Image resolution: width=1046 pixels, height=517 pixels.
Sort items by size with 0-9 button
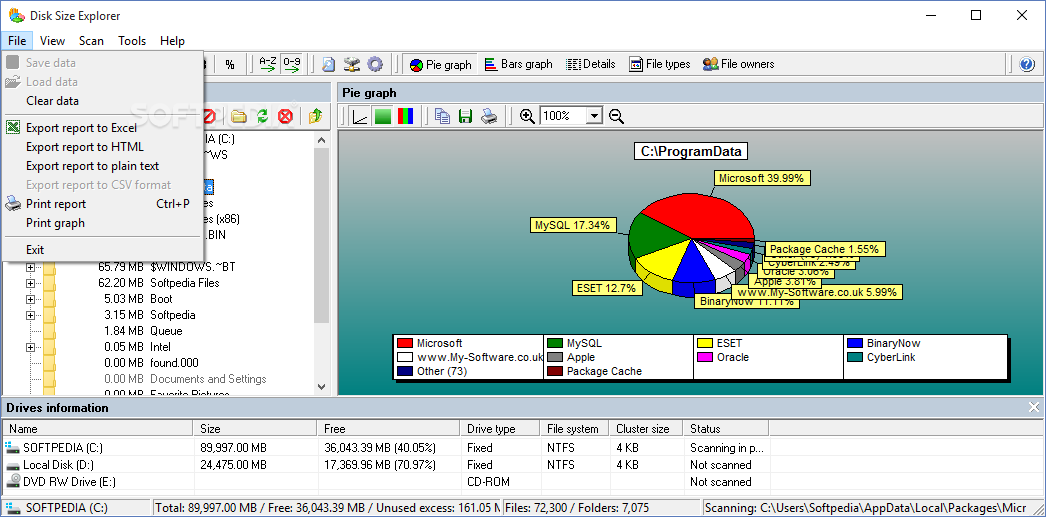[x=292, y=65]
